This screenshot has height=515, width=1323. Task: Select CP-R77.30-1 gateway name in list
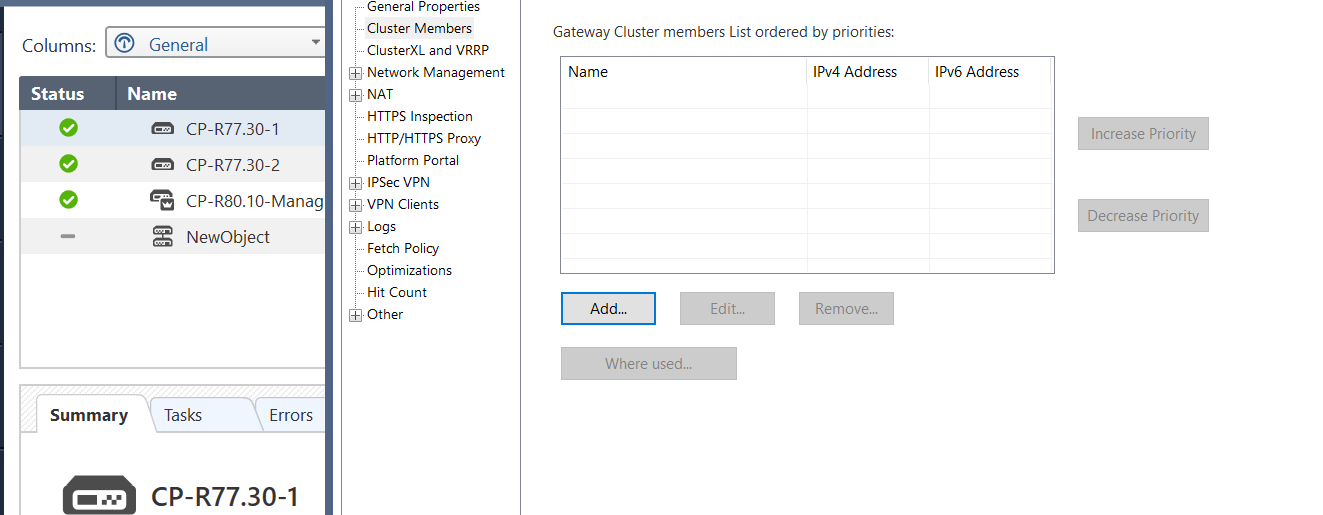tap(233, 129)
